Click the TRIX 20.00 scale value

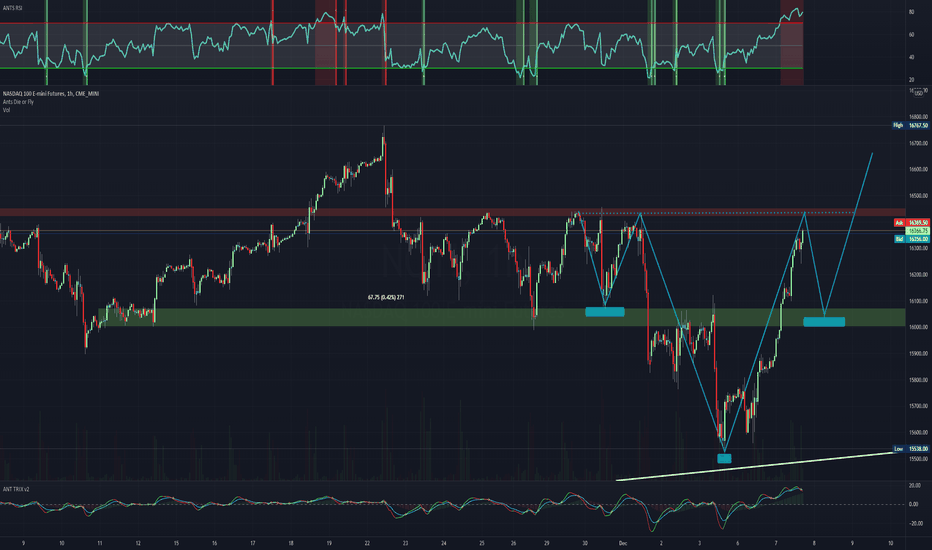pyautogui.click(x=914, y=485)
